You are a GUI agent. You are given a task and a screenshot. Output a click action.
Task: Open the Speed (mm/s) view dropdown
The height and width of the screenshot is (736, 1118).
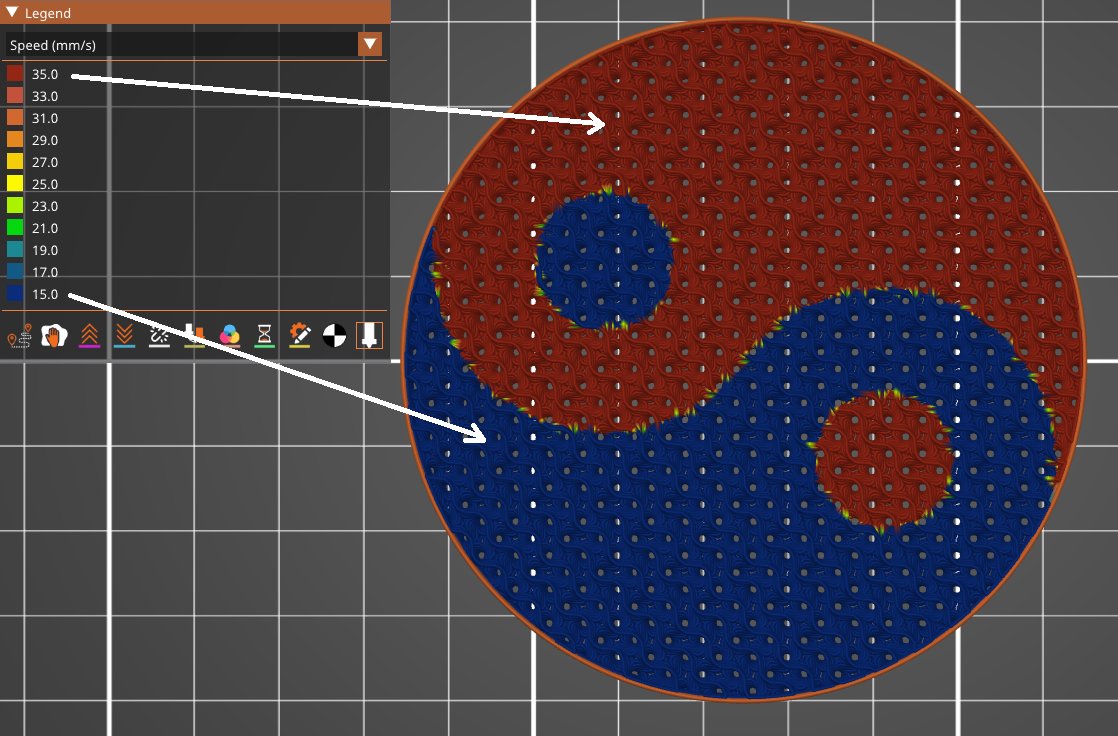click(370, 44)
